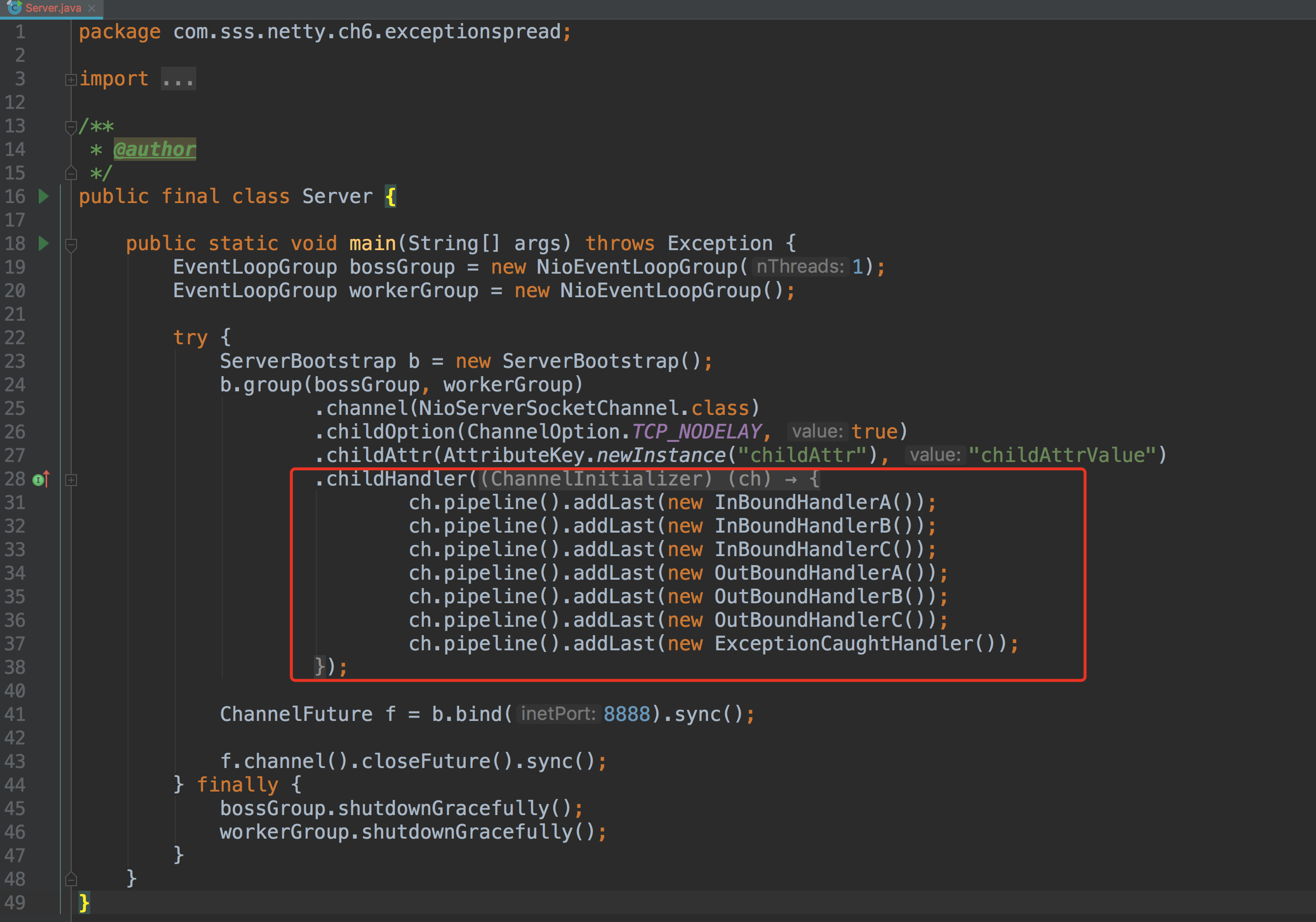1316x922 pixels.
Task: Click the closing brace on line 49
Action: pyautogui.click(x=84, y=903)
